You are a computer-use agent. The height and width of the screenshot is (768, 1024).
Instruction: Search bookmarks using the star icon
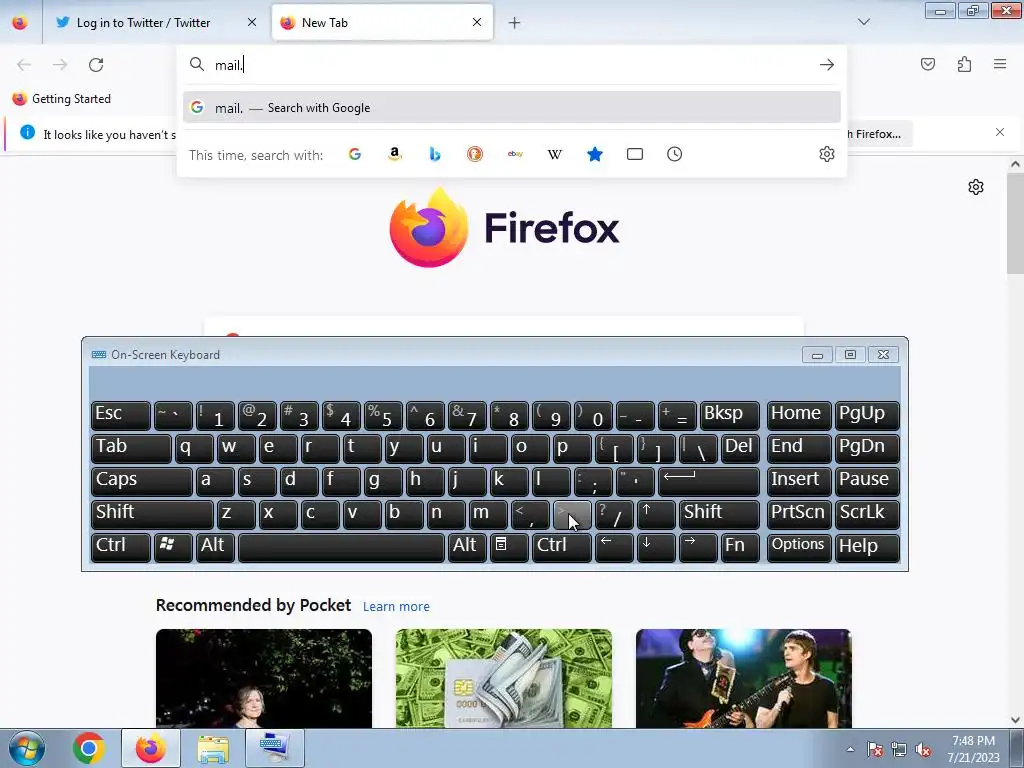pos(594,154)
